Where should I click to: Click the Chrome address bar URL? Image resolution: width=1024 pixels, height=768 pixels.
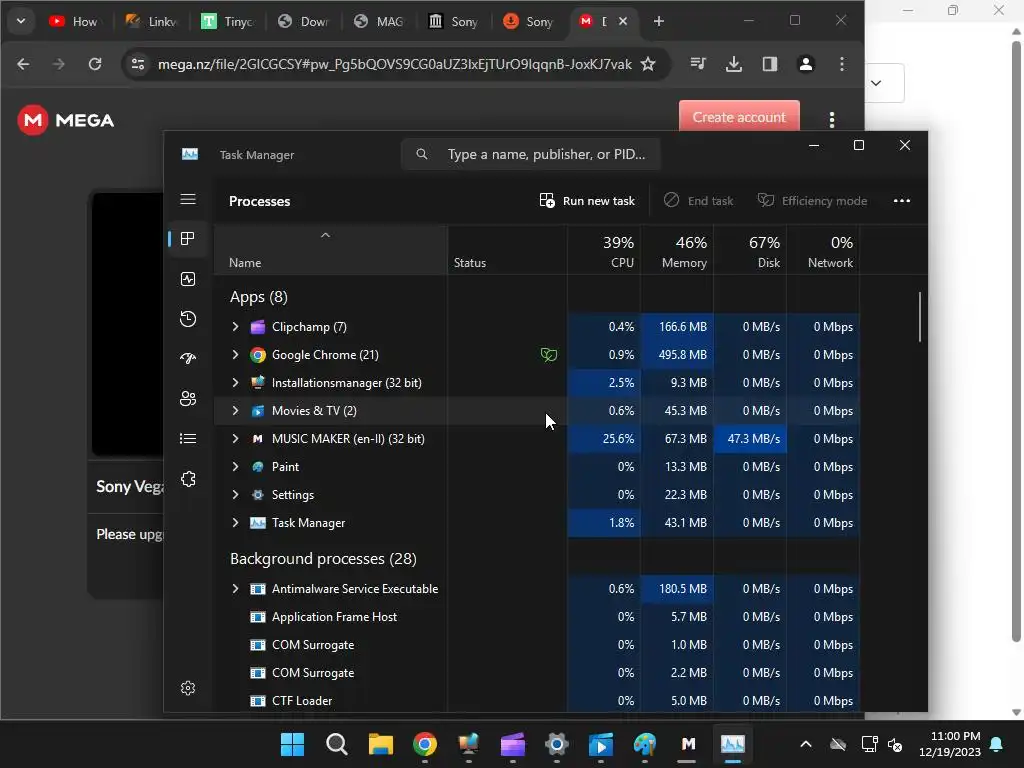(x=394, y=64)
